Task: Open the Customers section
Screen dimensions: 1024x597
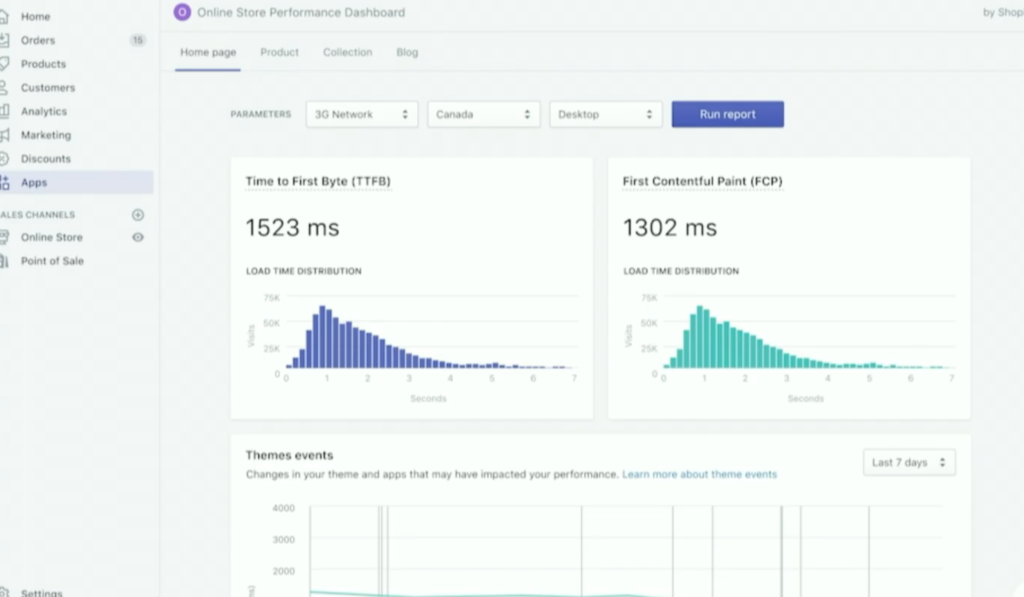Action: point(48,88)
